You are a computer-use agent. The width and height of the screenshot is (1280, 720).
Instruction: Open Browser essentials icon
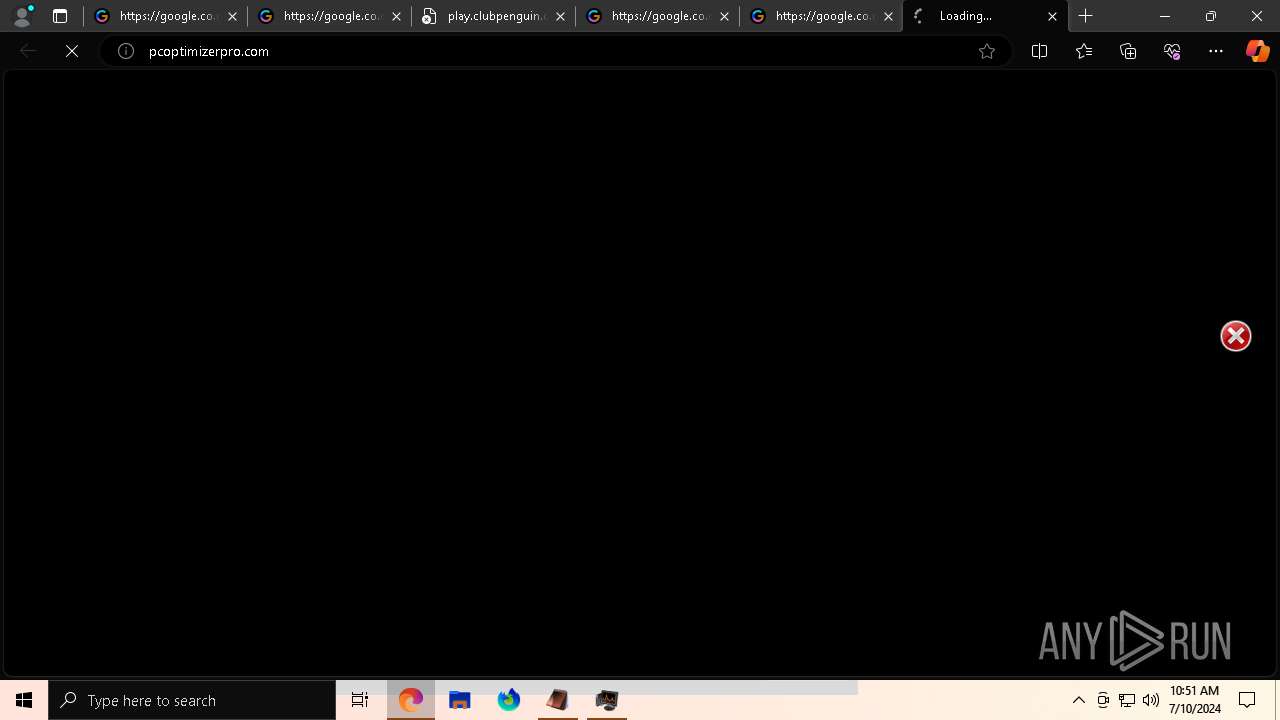[1172, 51]
